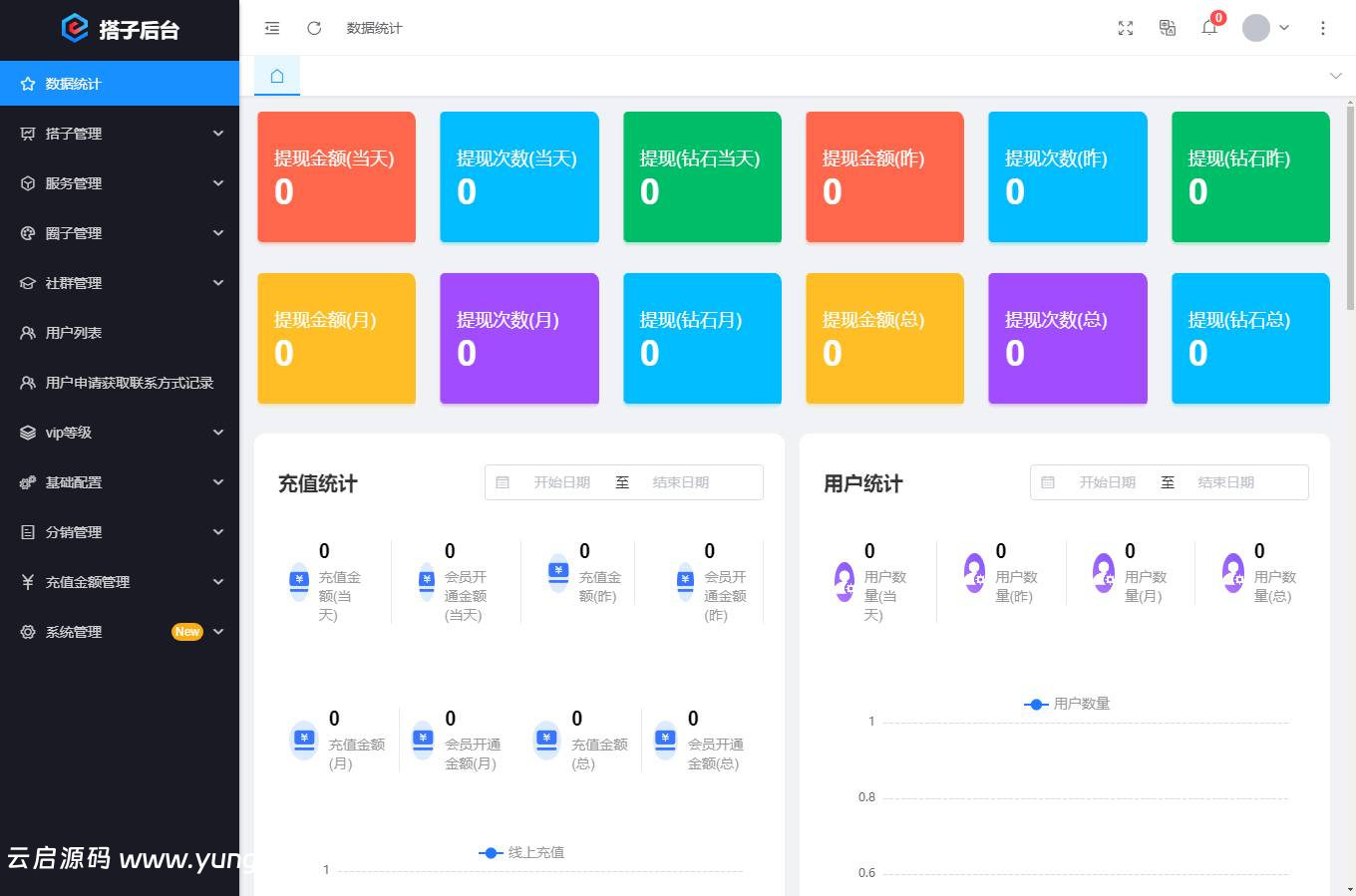Click the vertical three-dot more icon
Image resolution: width=1356 pixels, height=896 pixels.
coord(1323,28)
